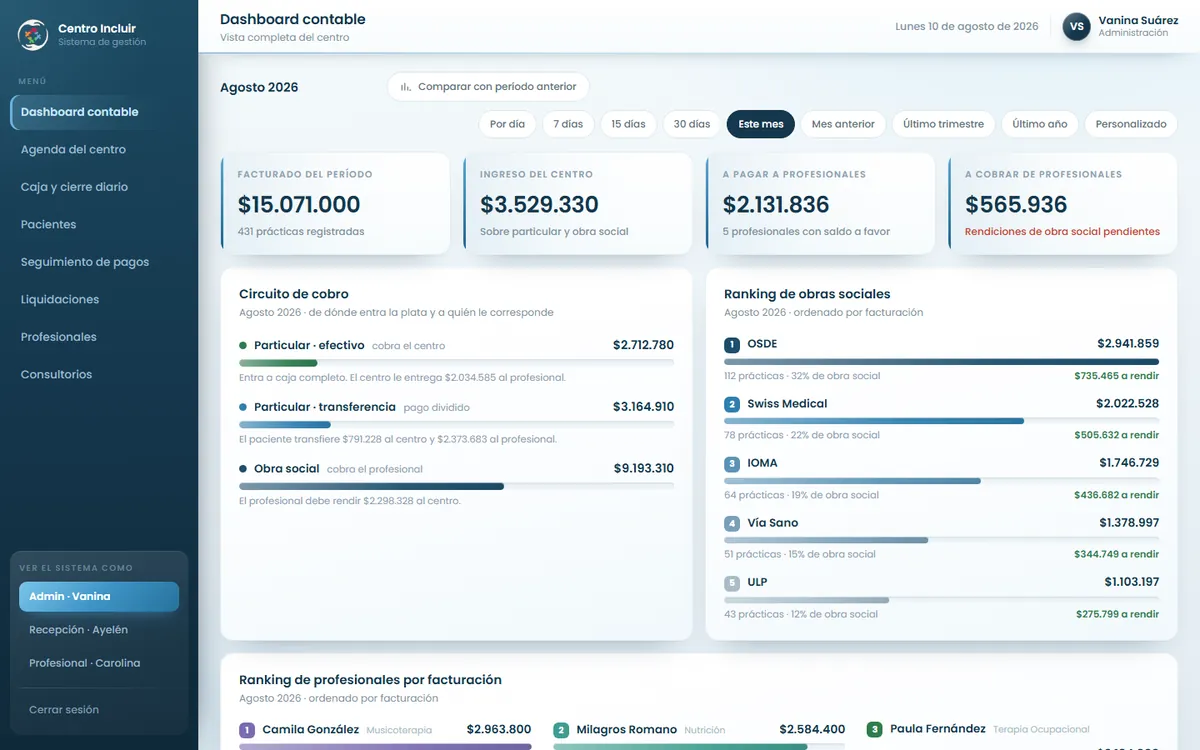
Task: Click the $3.164.910 transferencia amount
Action: pos(643,407)
